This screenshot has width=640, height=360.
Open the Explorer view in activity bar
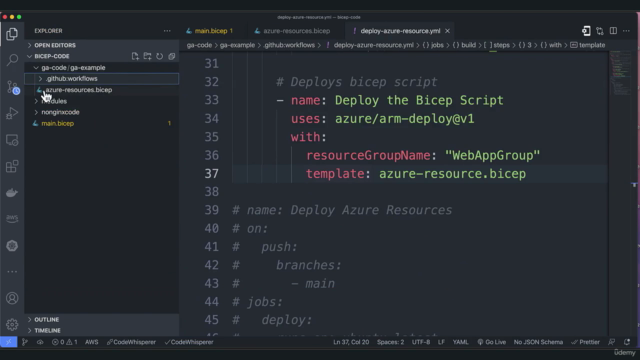click(x=12, y=34)
